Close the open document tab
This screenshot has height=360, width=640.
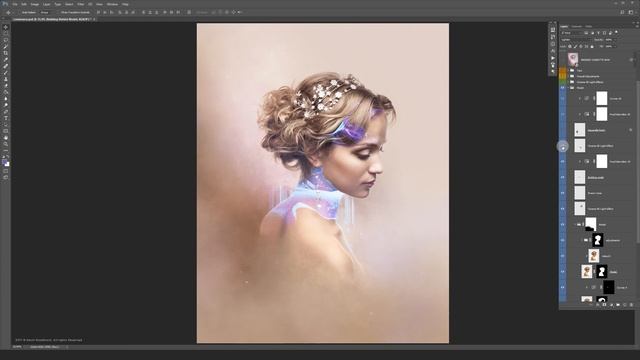[94, 19]
